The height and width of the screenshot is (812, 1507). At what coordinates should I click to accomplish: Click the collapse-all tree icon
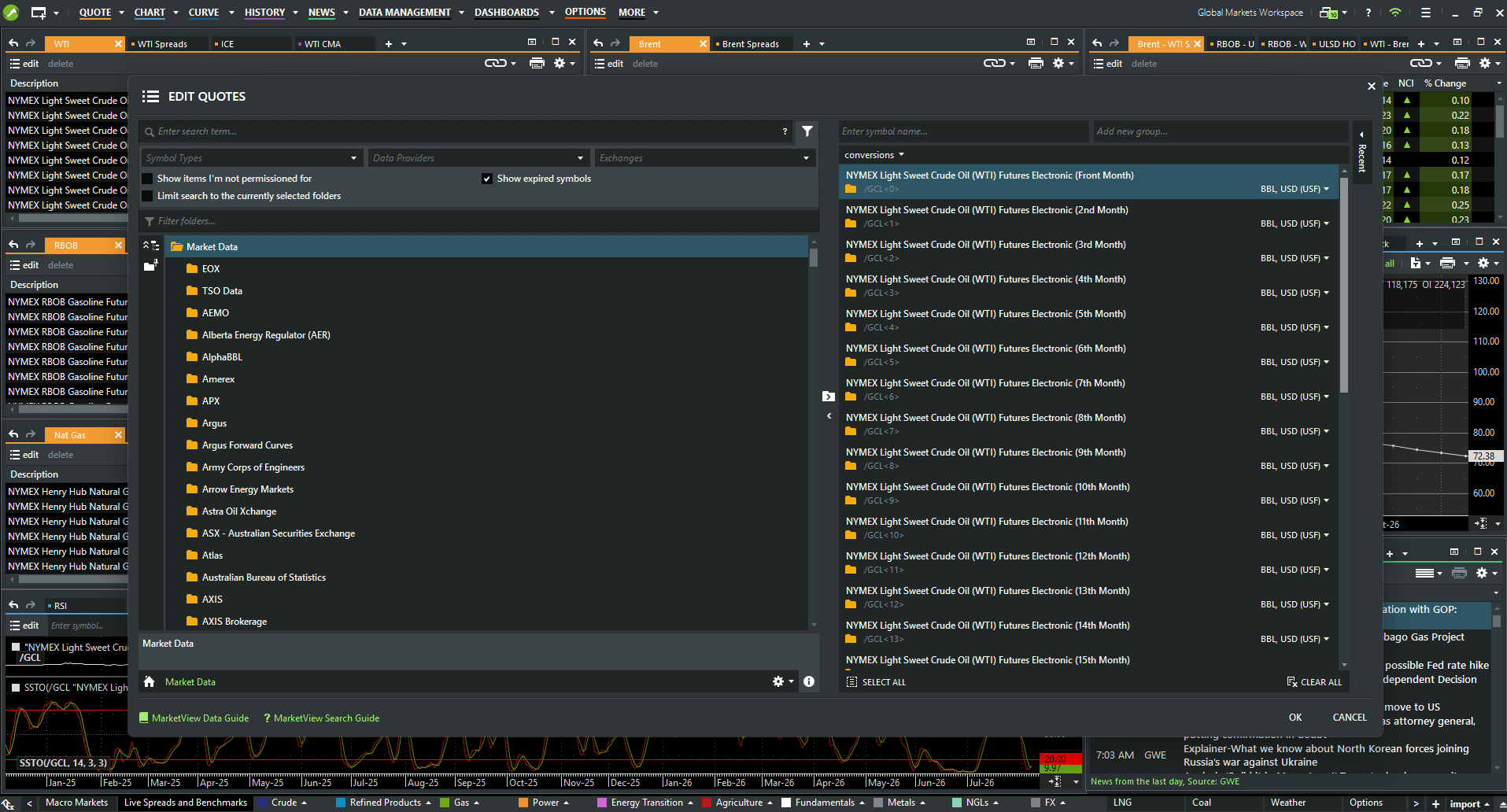[150, 246]
